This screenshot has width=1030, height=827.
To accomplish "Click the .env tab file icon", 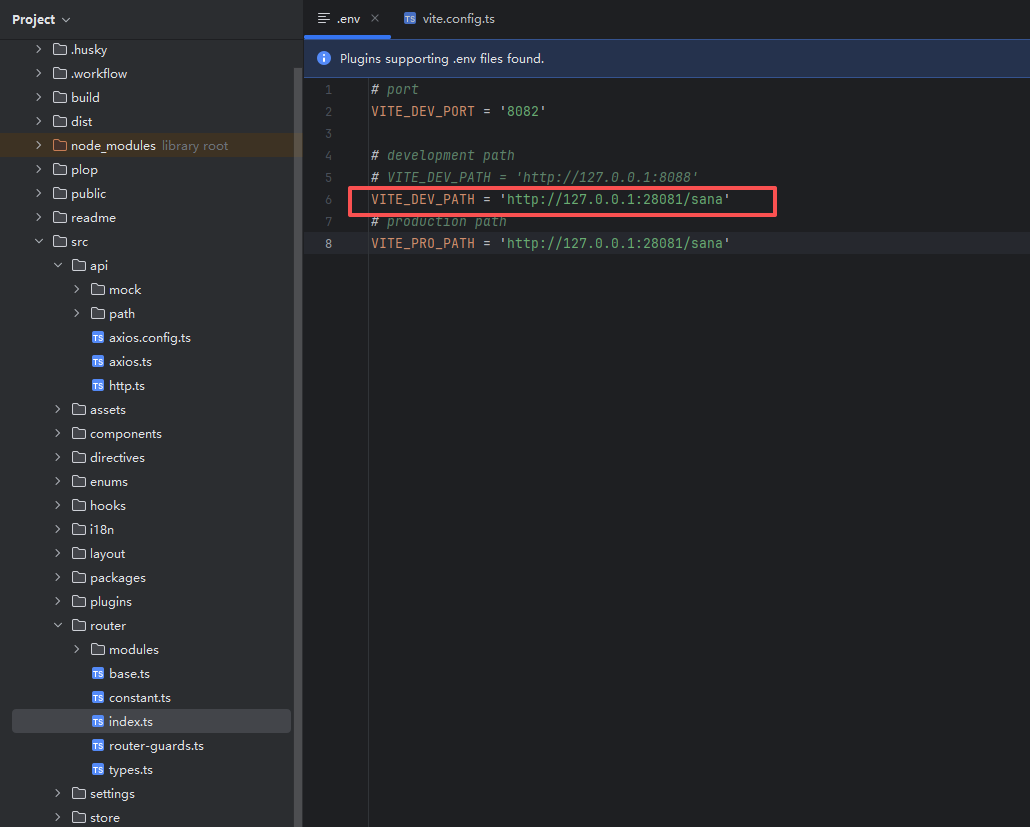I will click(x=324, y=19).
